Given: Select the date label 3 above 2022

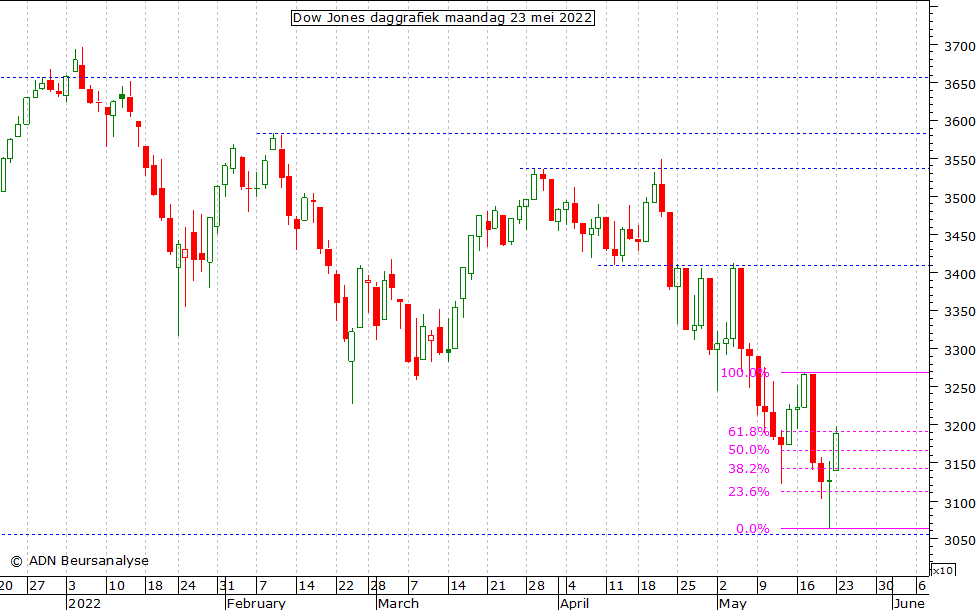Looking at the screenshot, I should [x=72, y=586].
